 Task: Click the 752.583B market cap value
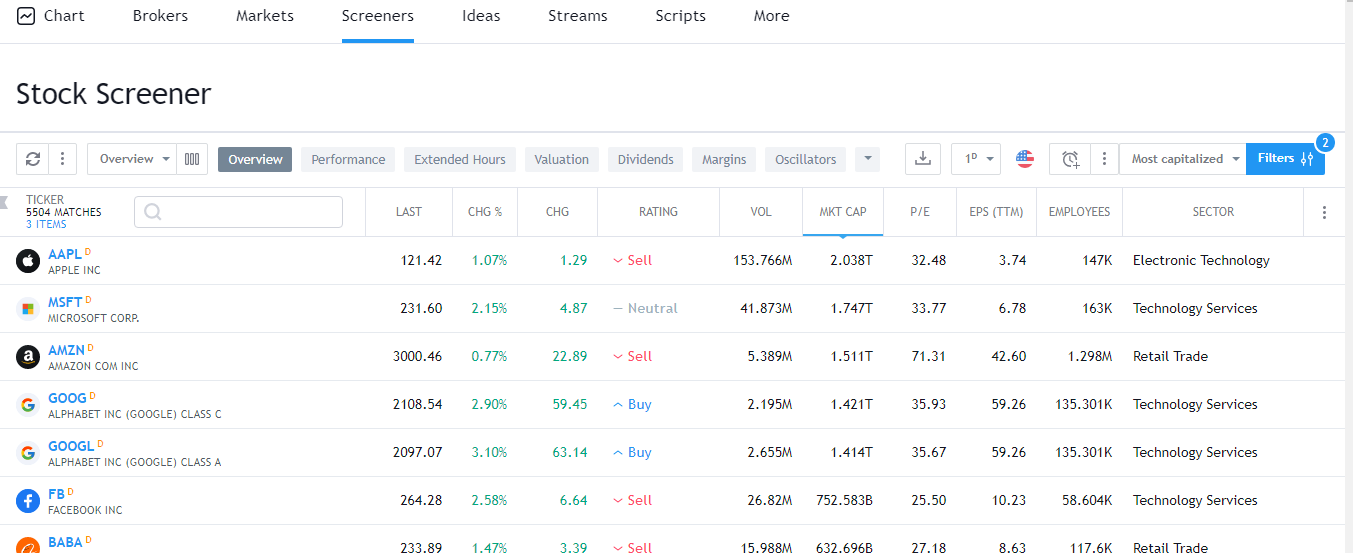(x=842, y=501)
